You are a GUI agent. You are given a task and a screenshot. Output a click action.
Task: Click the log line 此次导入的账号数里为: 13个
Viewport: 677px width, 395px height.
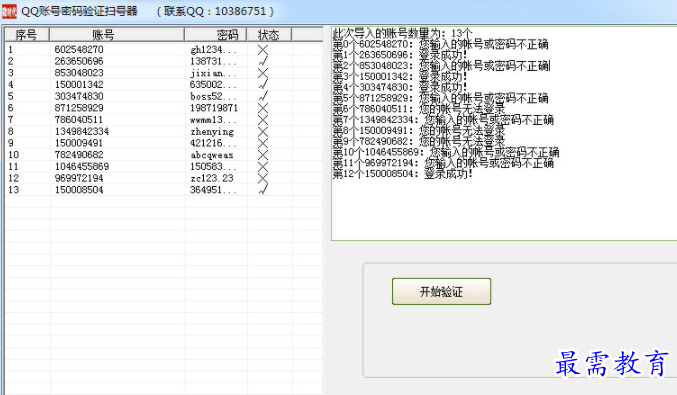point(403,33)
